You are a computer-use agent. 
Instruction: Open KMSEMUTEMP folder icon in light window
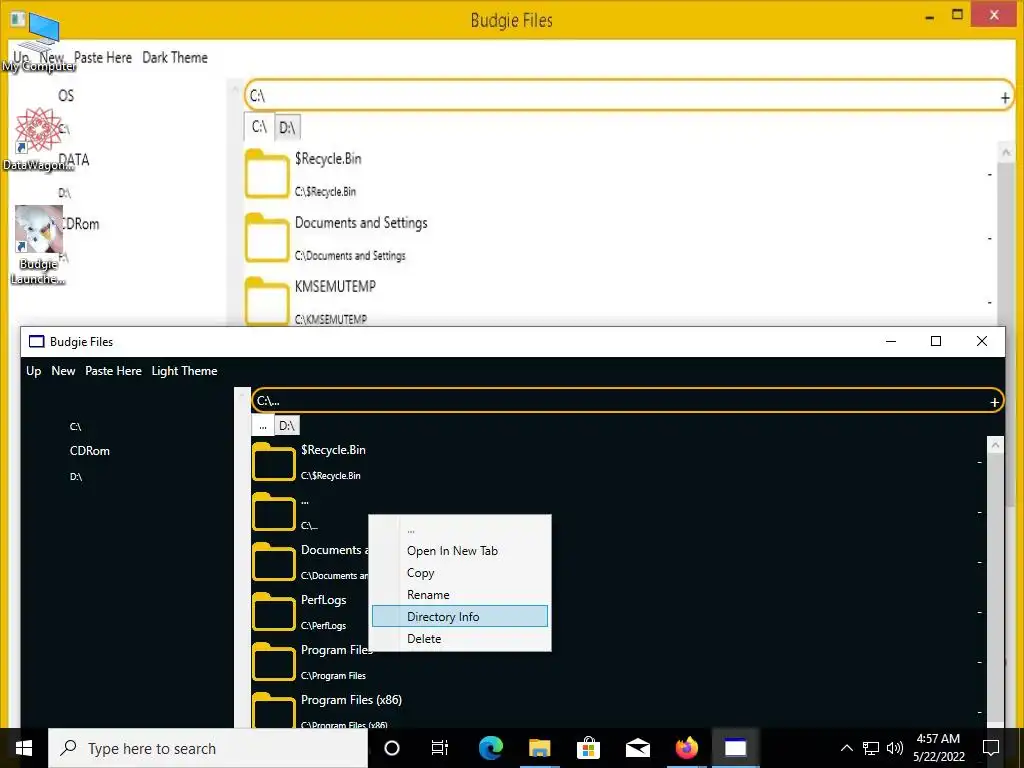(x=267, y=301)
